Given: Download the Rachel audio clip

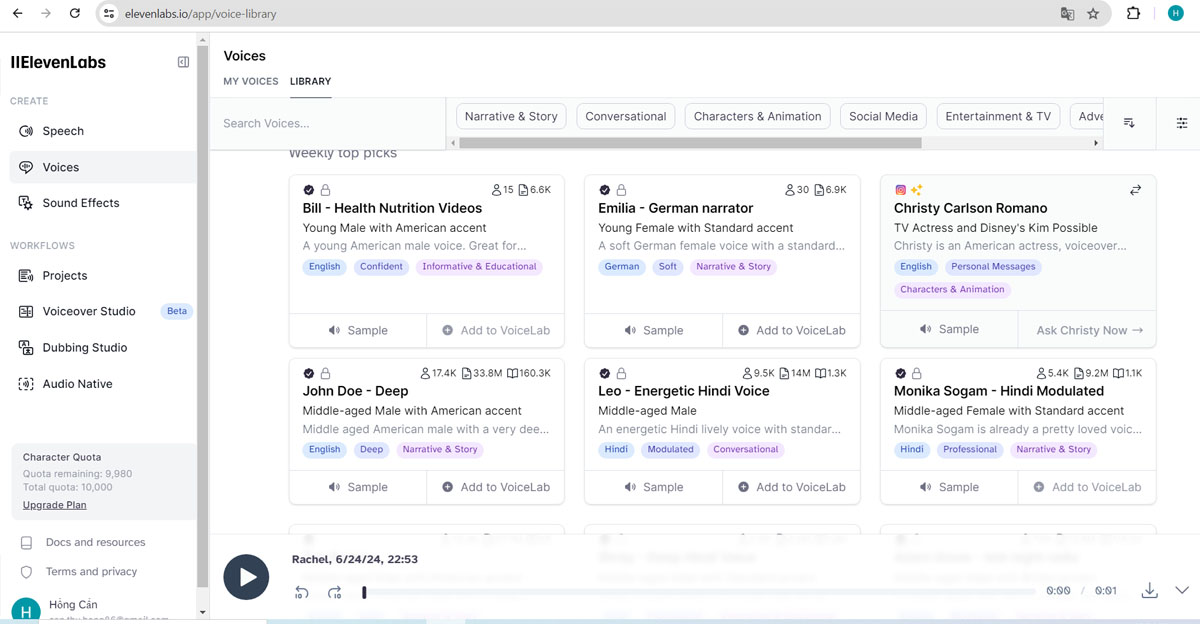Looking at the screenshot, I should pyautogui.click(x=1149, y=590).
